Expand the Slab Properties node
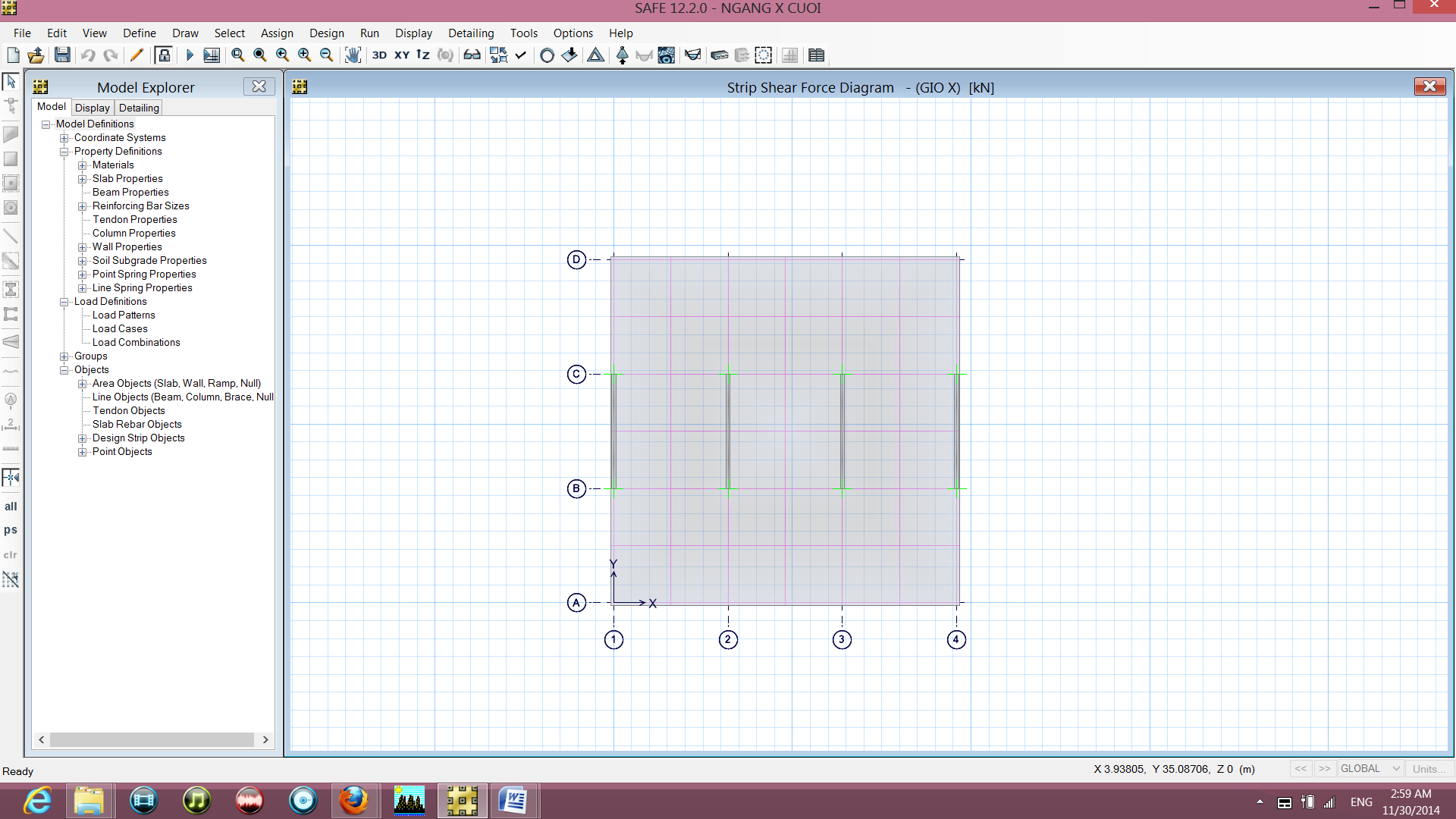The height and width of the screenshot is (819, 1456). coord(83,179)
